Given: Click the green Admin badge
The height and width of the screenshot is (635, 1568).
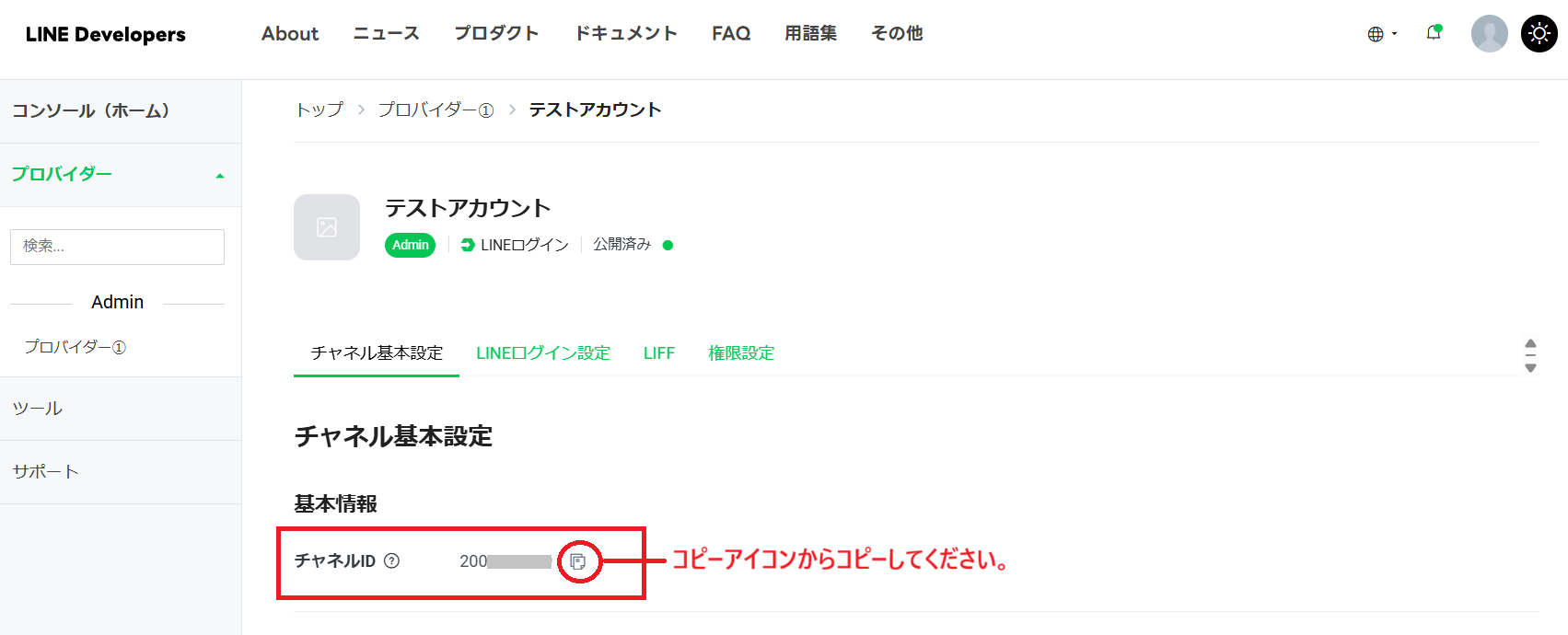Looking at the screenshot, I should tap(410, 245).
